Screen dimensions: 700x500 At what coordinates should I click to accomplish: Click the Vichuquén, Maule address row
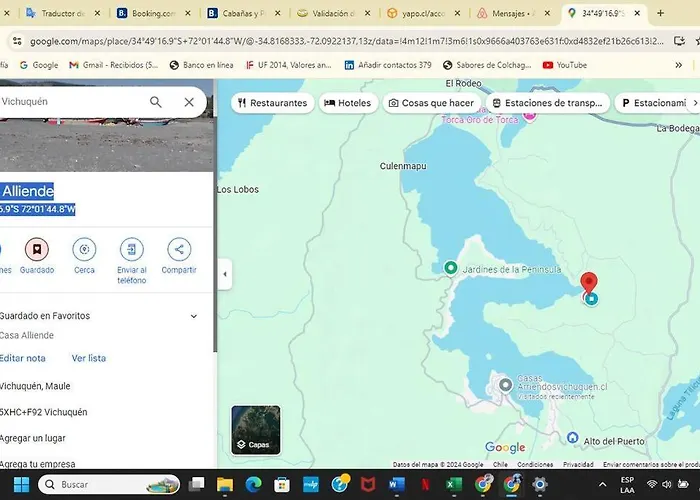pos(35,386)
